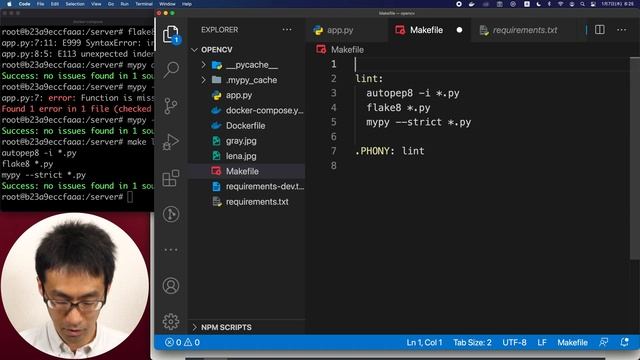Viewport: 640px width, 360px height.
Task: Open gray.jpg in the explorer
Action: tap(241, 141)
